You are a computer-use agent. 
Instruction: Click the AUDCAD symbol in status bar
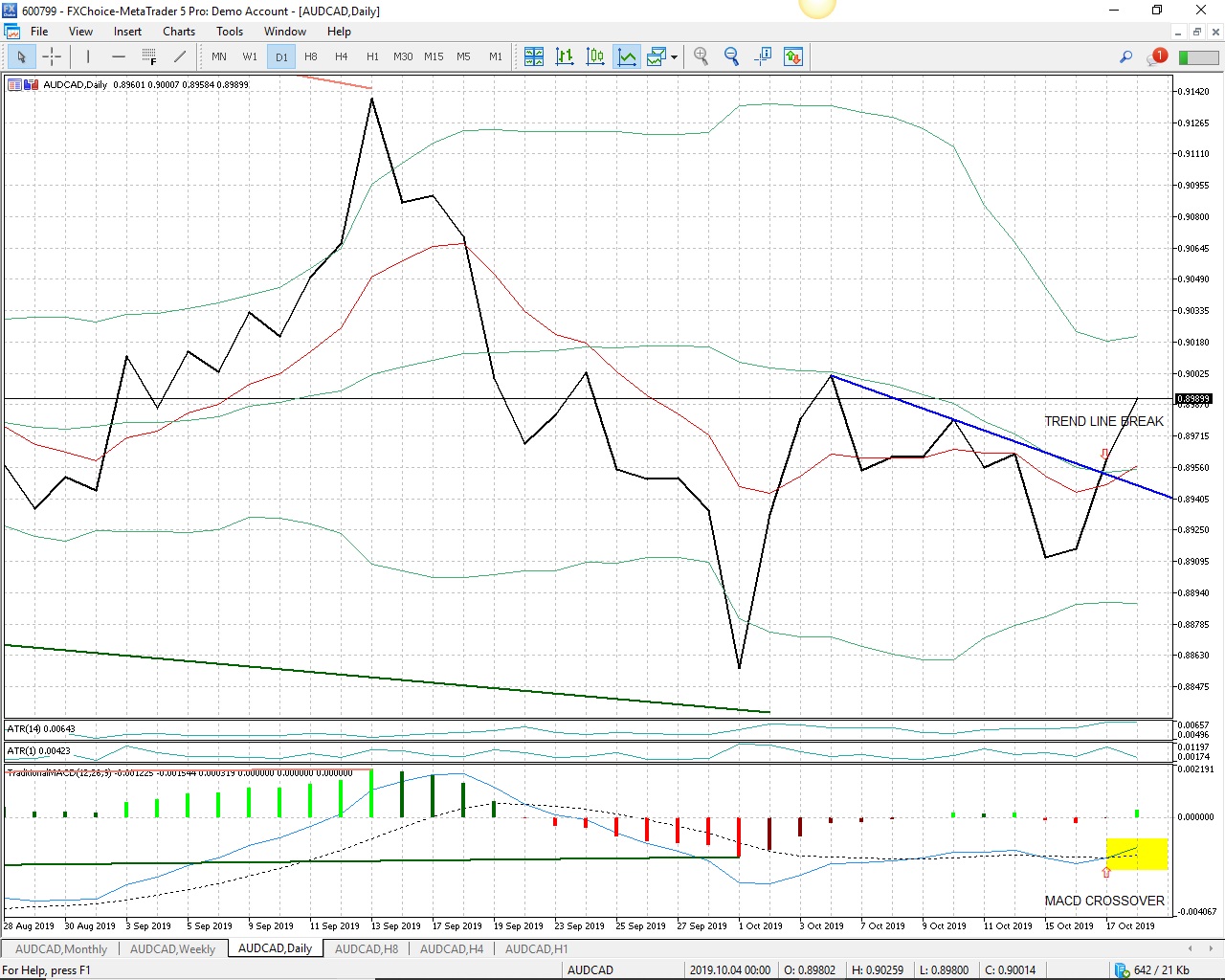point(590,970)
